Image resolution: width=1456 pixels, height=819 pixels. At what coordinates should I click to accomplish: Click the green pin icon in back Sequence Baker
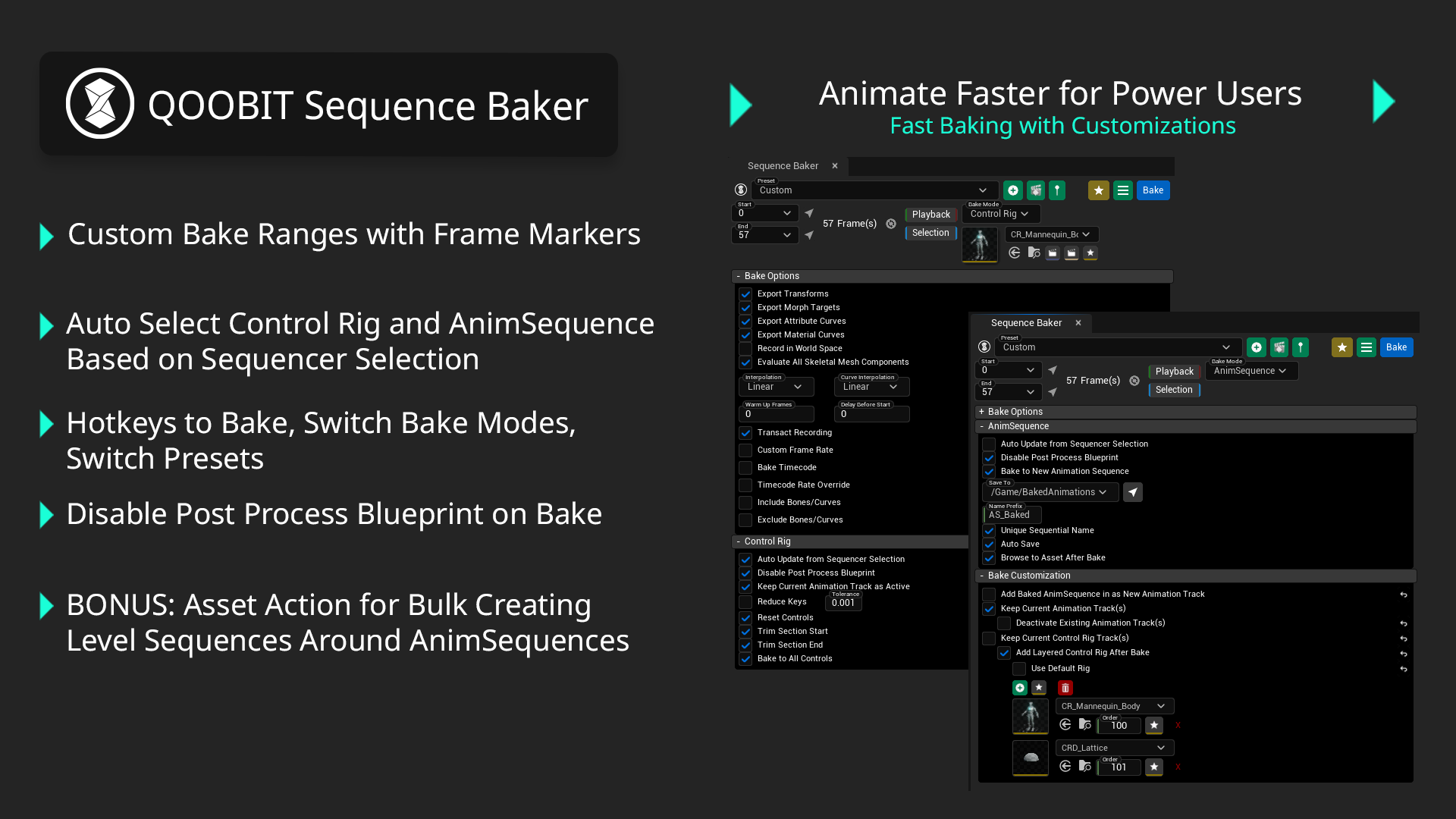1057,190
